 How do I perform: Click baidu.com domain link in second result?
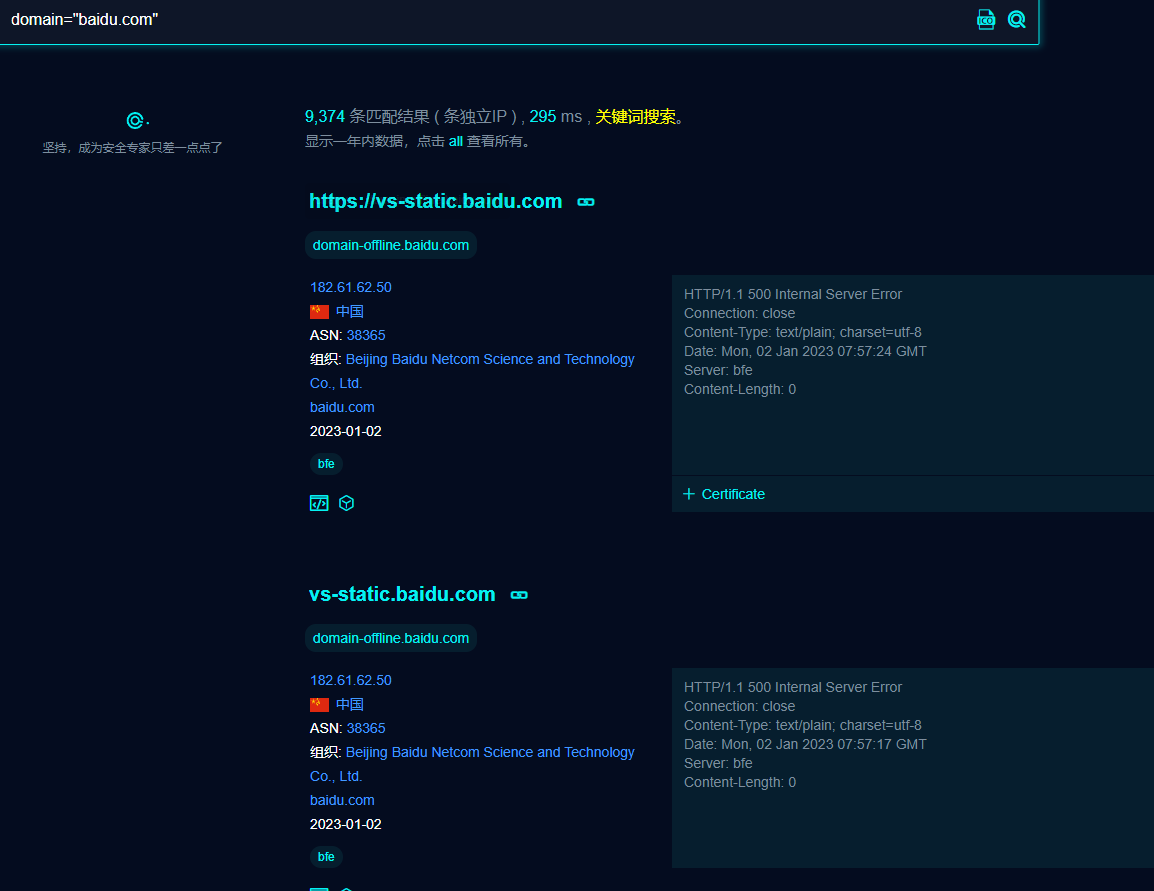341,800
